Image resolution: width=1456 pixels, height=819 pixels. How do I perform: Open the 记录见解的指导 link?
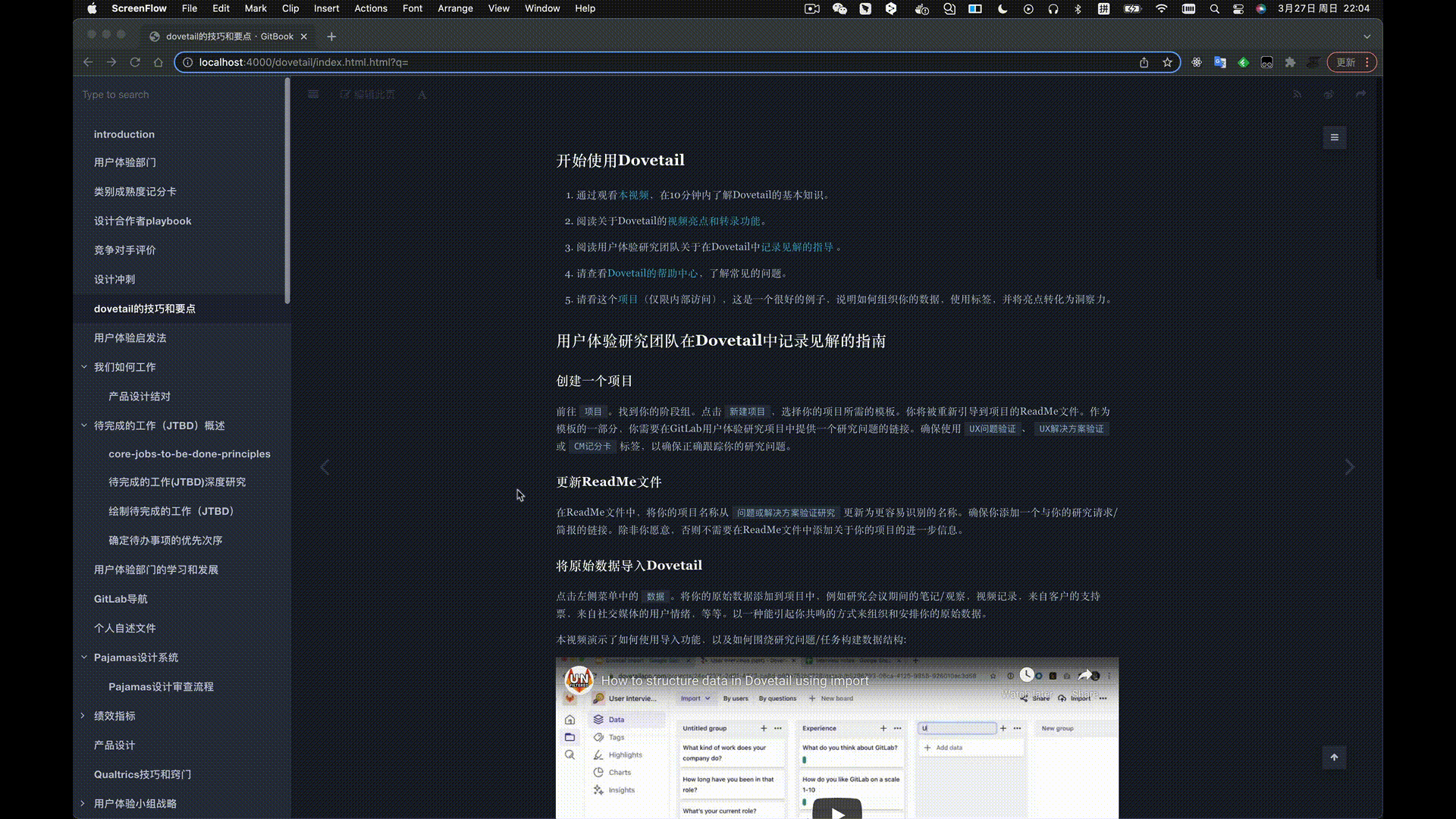tap(797, 247)
